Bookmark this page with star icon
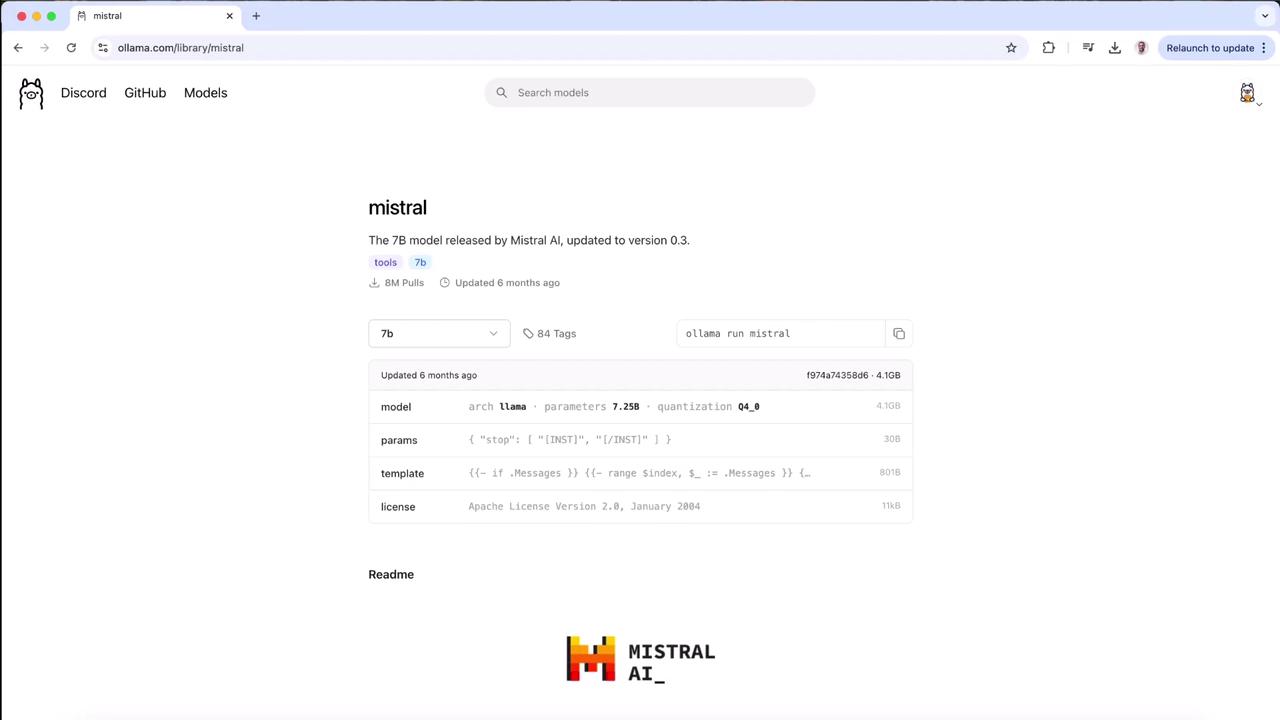 (x=1011, y=48)
